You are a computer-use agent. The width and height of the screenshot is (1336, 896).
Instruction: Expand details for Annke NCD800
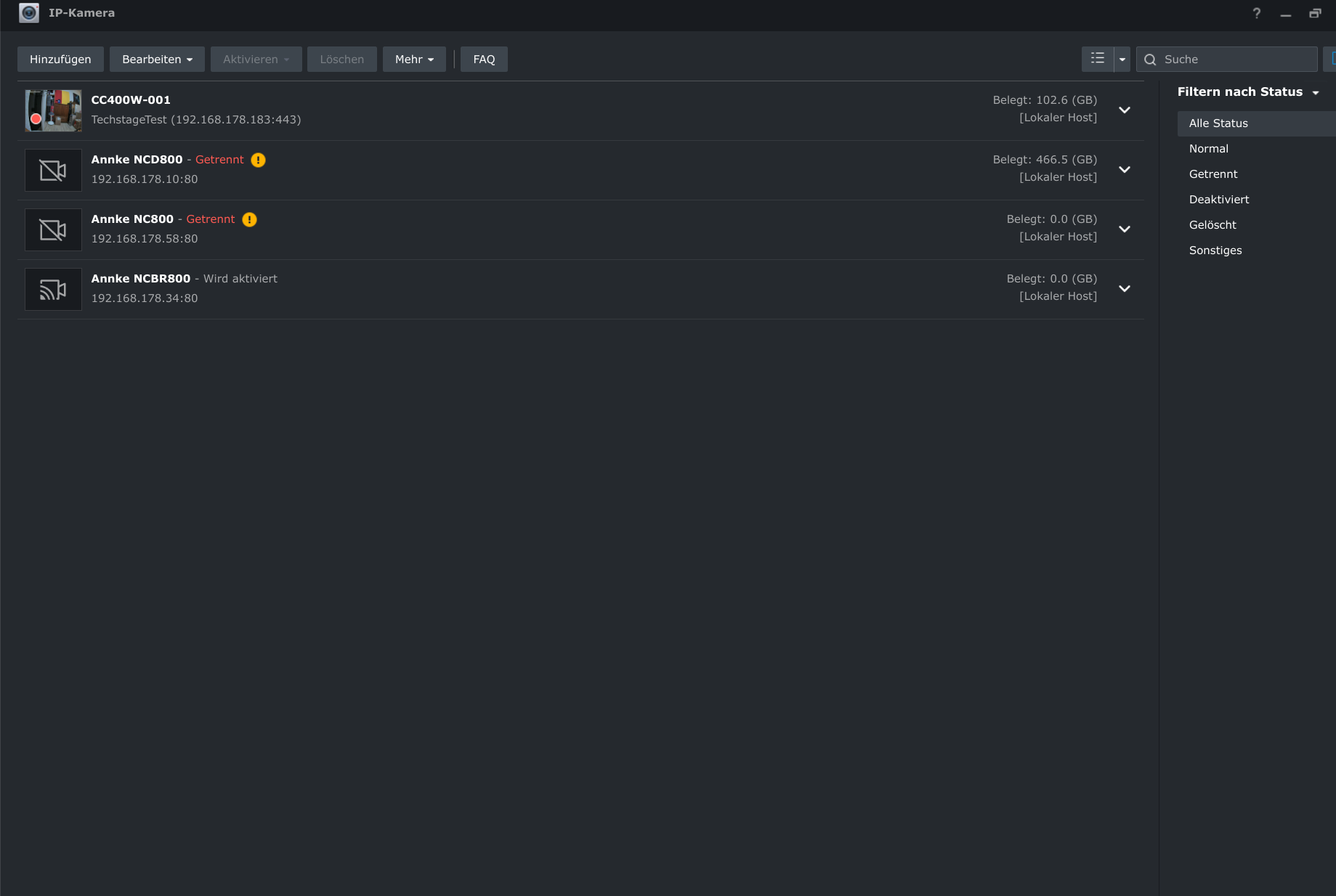point(1124,170)
